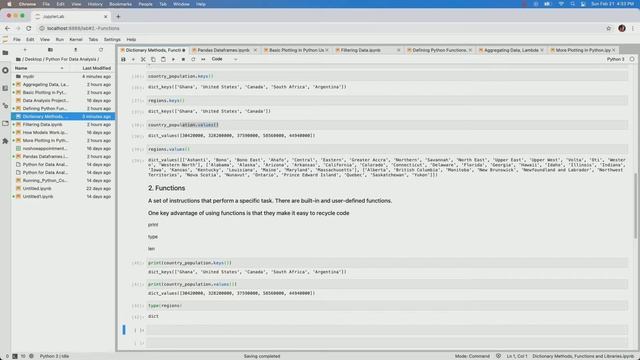Select the Untitled1.ipynb file
Screen dimensions: 640x360
[63, 196]
